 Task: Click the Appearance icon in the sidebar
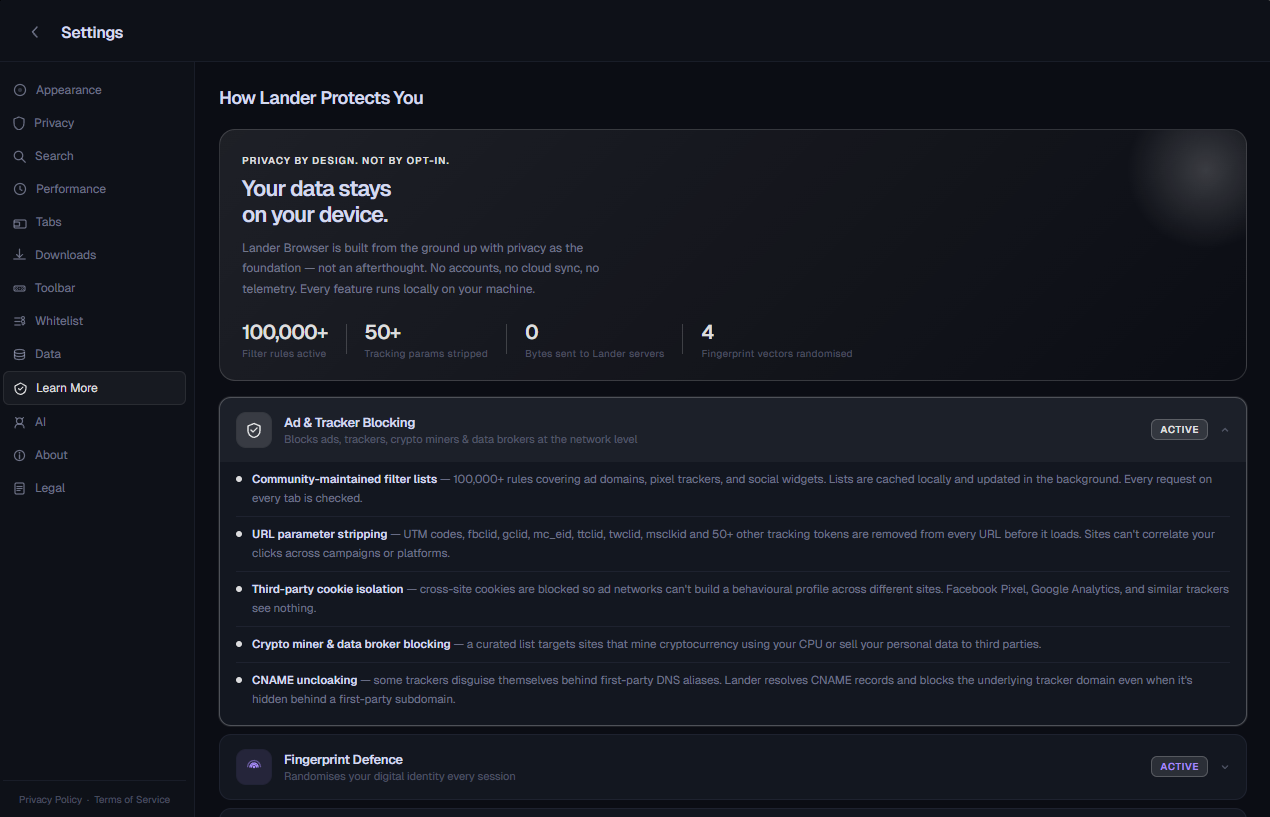[x=20, y=90]
